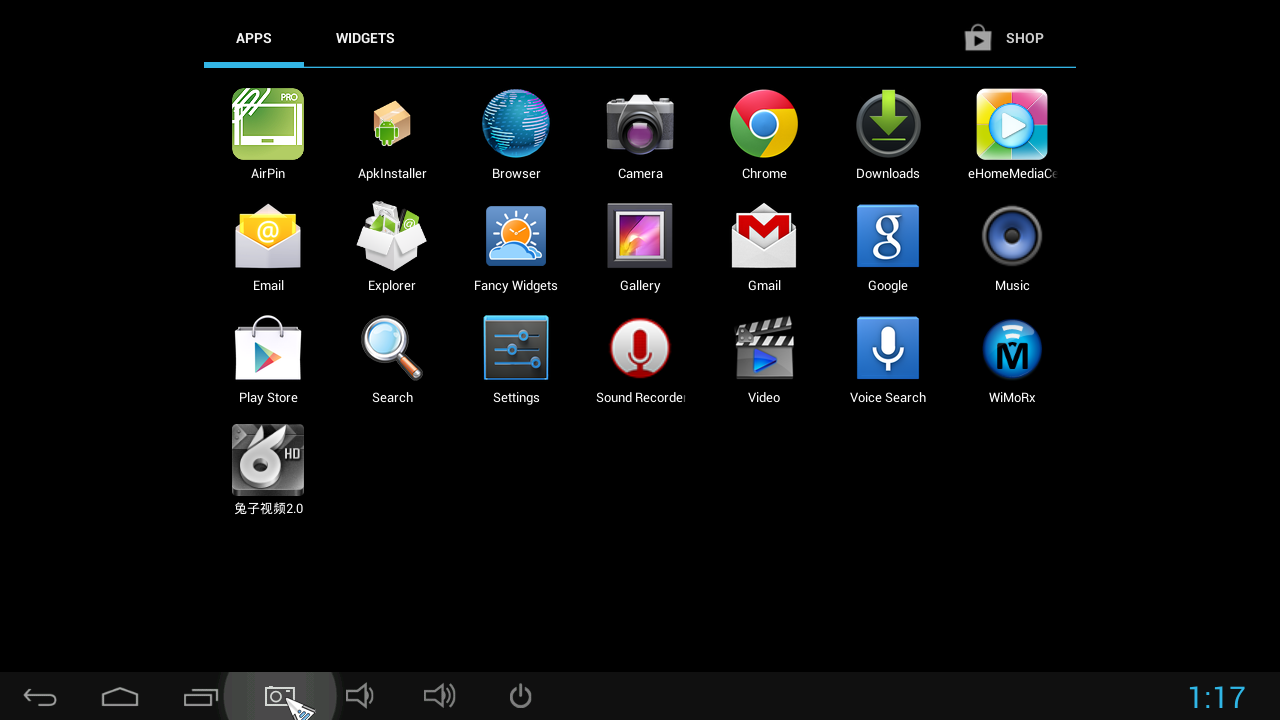Switch to the WIDGETS tab
This screenshot has width=1280, height=720.
coord(365,38)
